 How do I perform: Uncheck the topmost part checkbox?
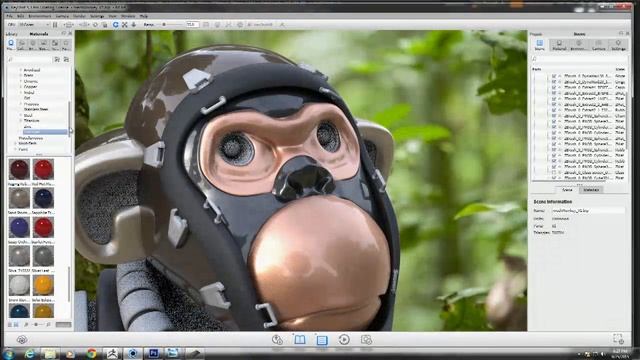(554, 76)
